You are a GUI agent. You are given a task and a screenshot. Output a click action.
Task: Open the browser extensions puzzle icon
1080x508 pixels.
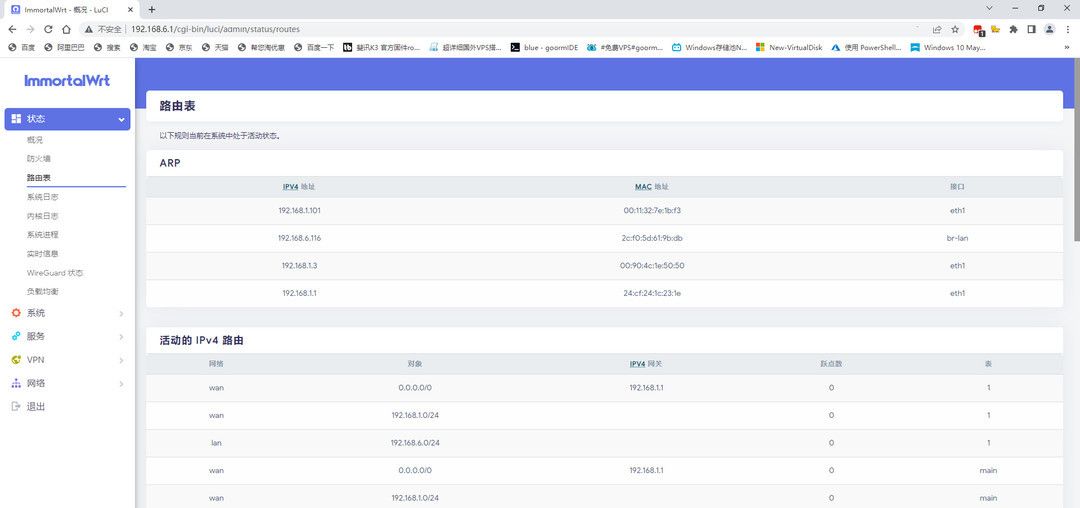click(1013, 29)
